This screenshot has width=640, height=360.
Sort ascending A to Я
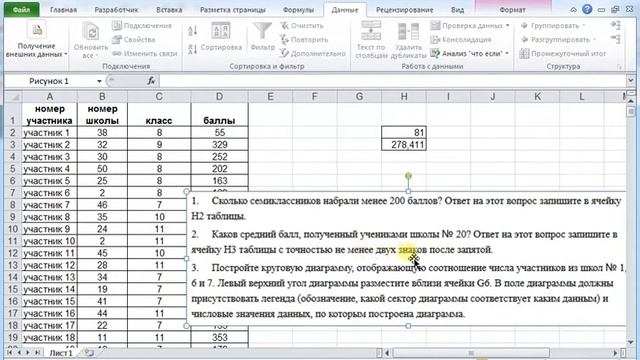tap(193, 30)
